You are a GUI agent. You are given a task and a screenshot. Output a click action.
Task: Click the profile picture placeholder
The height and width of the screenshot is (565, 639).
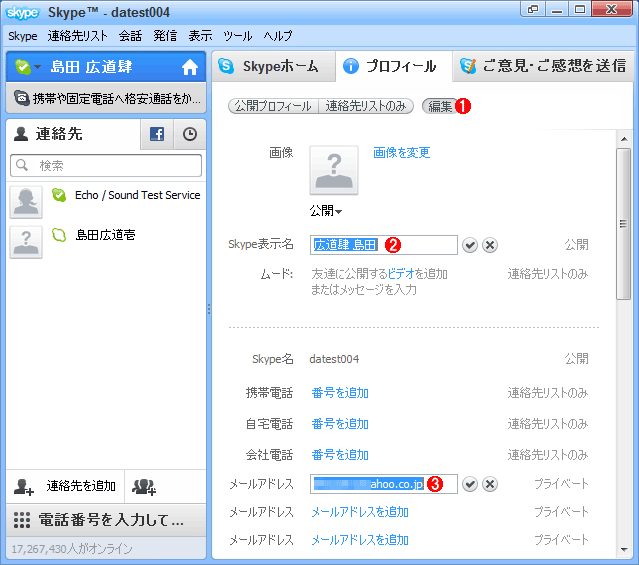coord(334,170)
